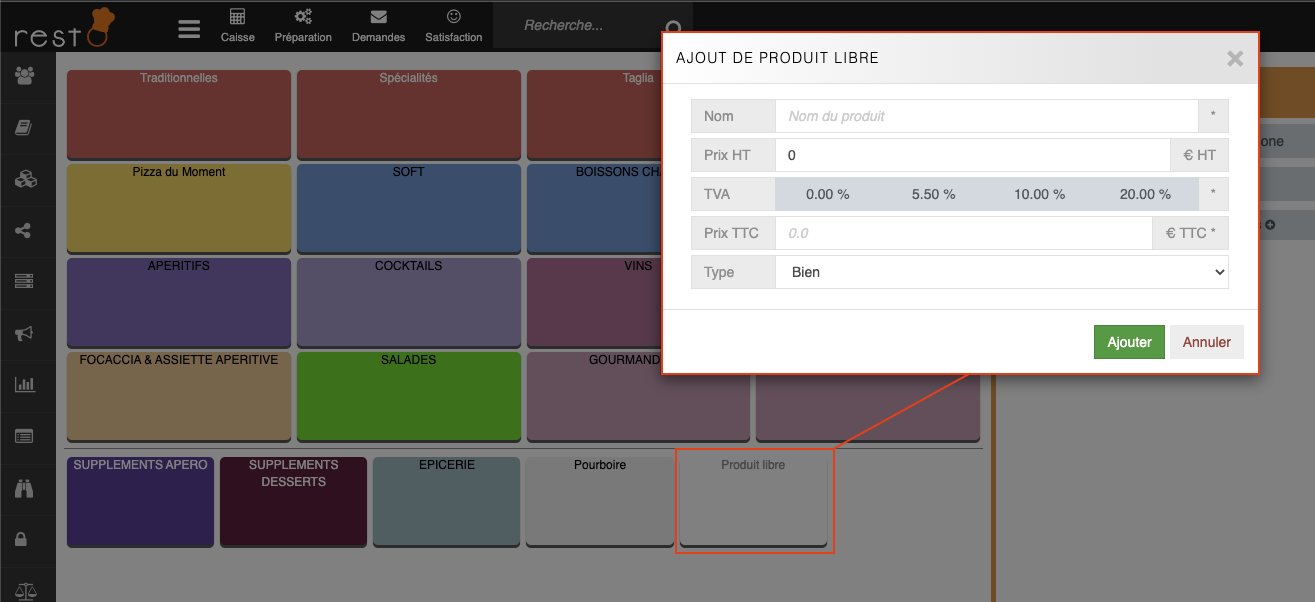Select the green SALADES category tile
Screen dimensions: 1315x602
point(408,396)
